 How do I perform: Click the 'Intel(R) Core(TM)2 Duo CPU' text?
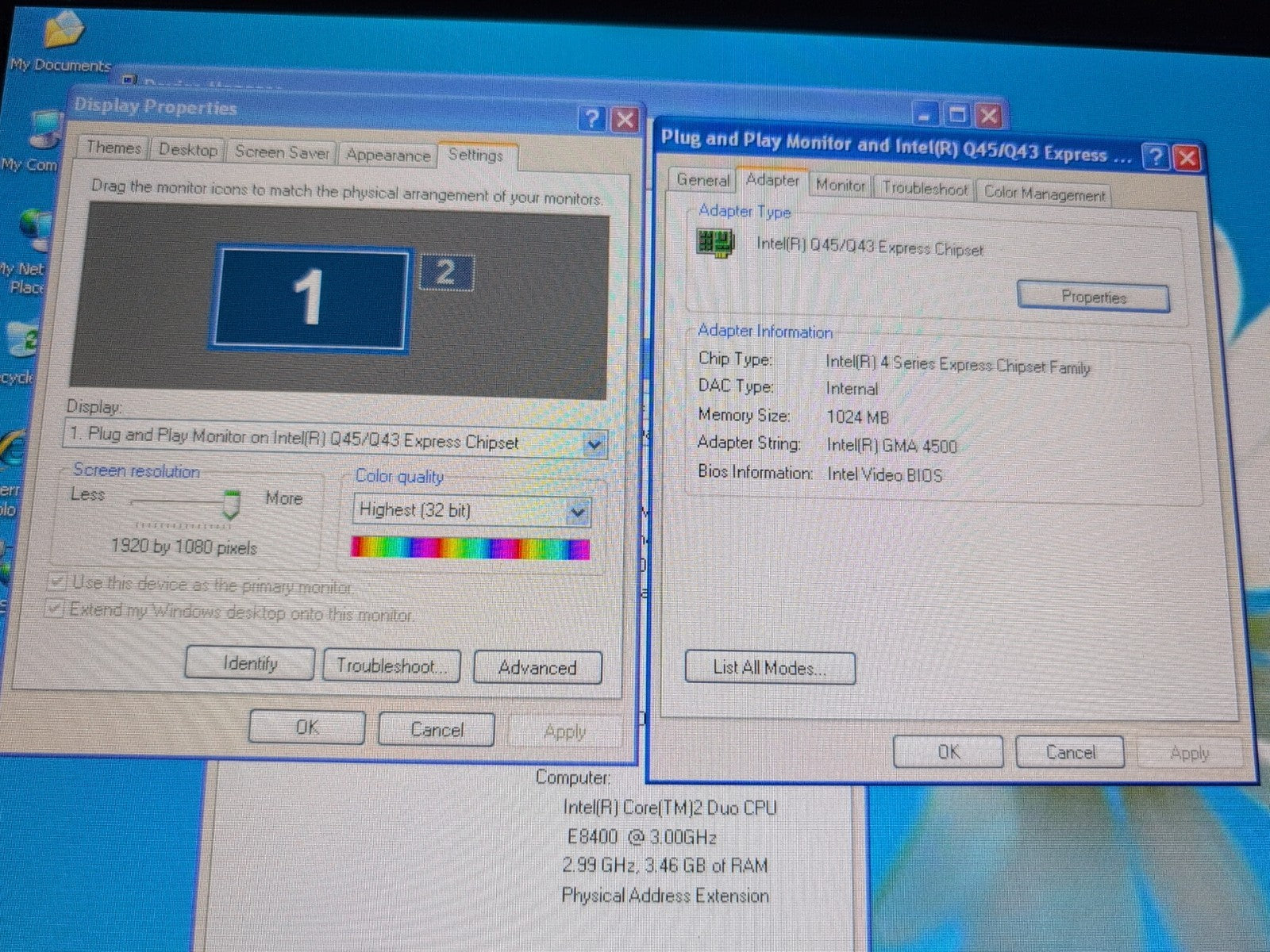pos(670,808)
